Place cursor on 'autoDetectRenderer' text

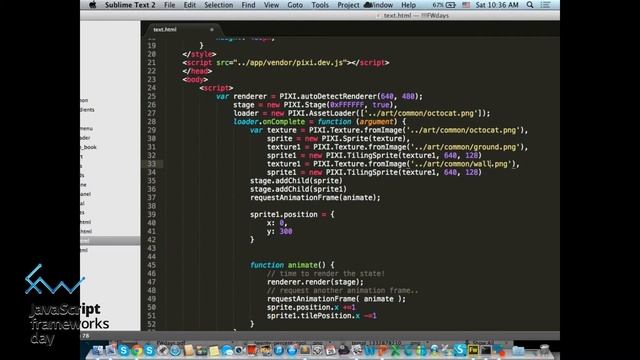(x=340, y=96)
